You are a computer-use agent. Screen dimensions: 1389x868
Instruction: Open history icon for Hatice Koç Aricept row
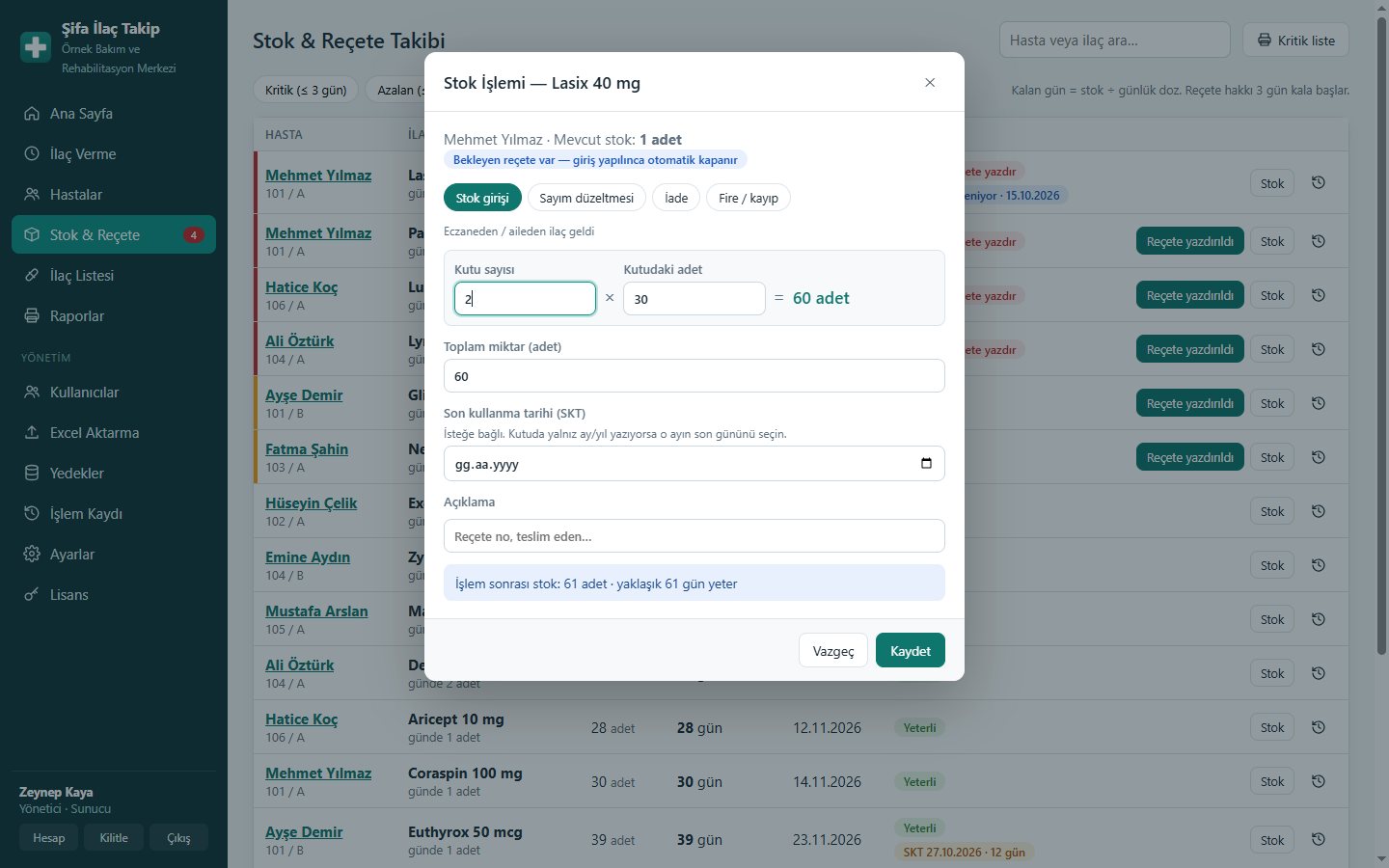coord(1319,727)
